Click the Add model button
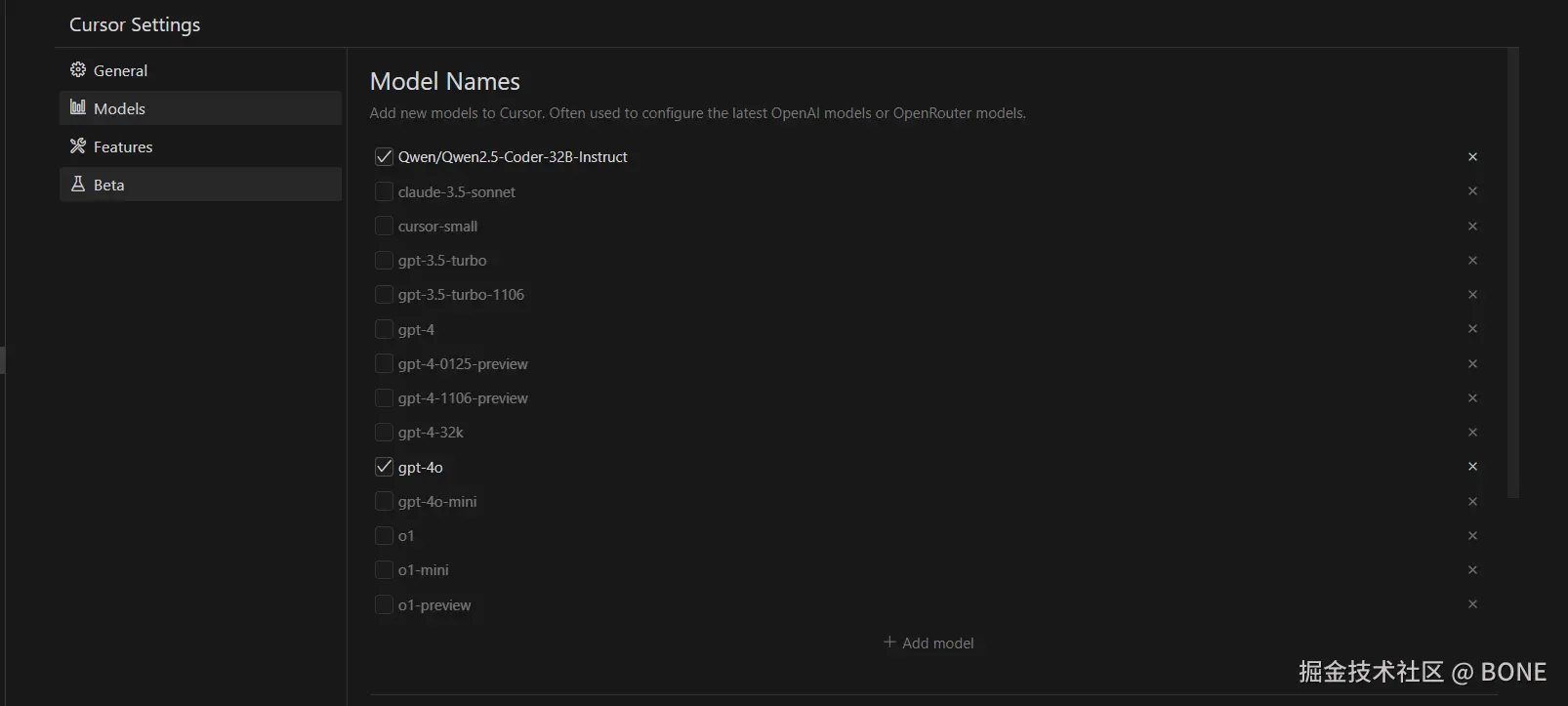1568x706 pixels. 928,643
